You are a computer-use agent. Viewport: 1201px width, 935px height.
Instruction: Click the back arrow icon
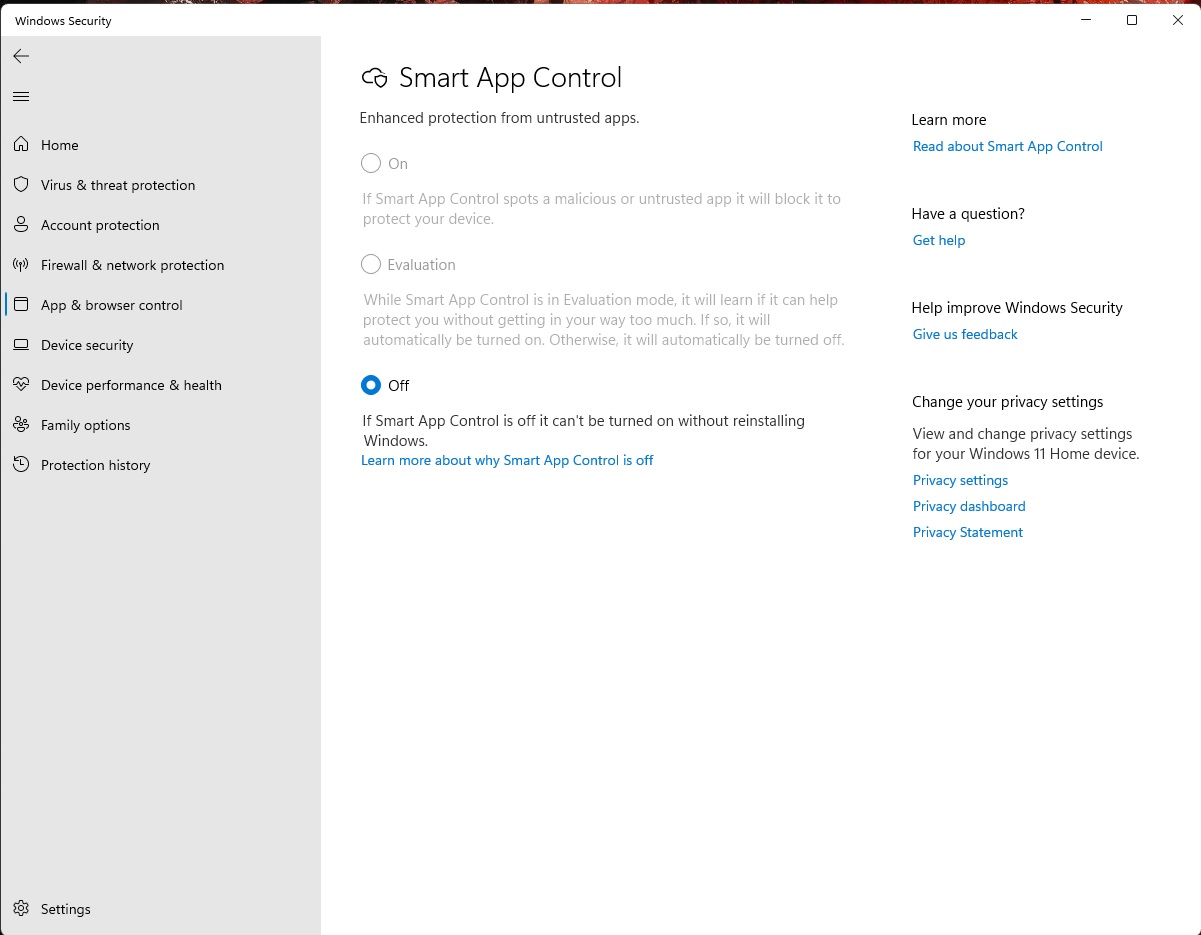(21, 56)
